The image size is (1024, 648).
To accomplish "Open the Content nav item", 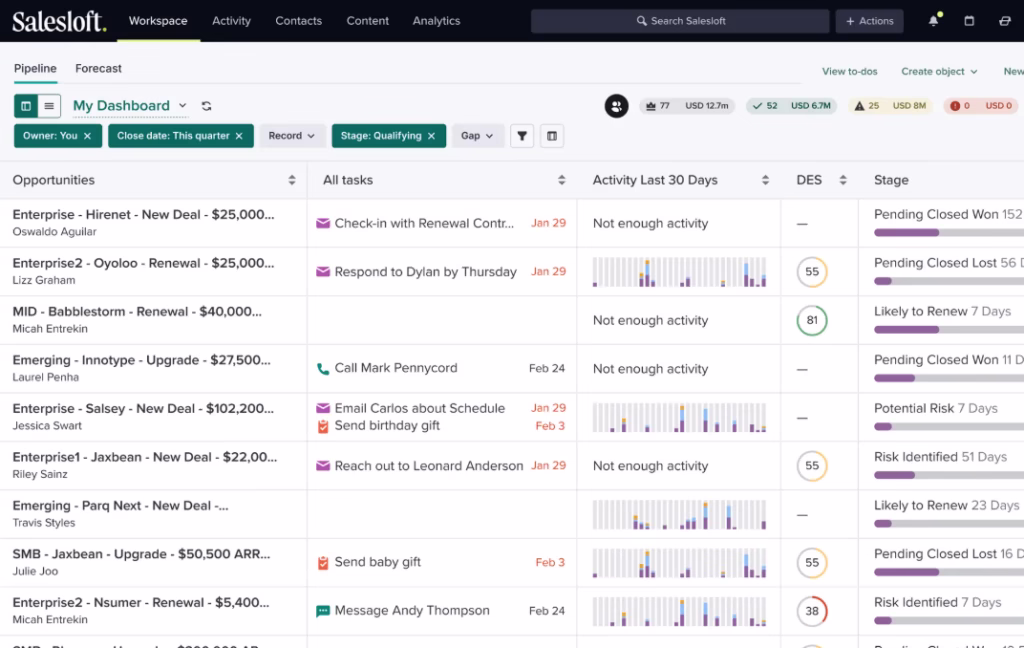I will click(368, 21).
